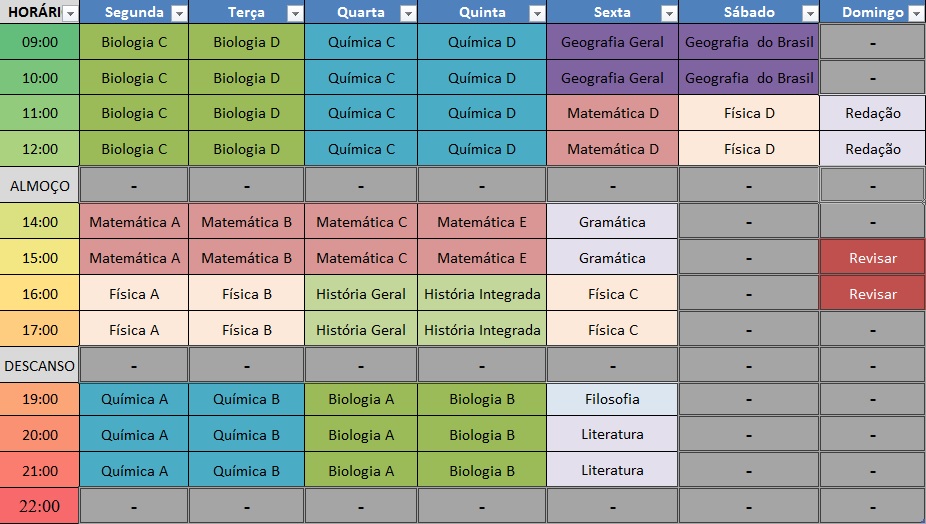Image resolution: width=926 pixels, height=524 pixels.
Task: Select the História Integrada cell at 16:00
Action: tap(482, 294)
